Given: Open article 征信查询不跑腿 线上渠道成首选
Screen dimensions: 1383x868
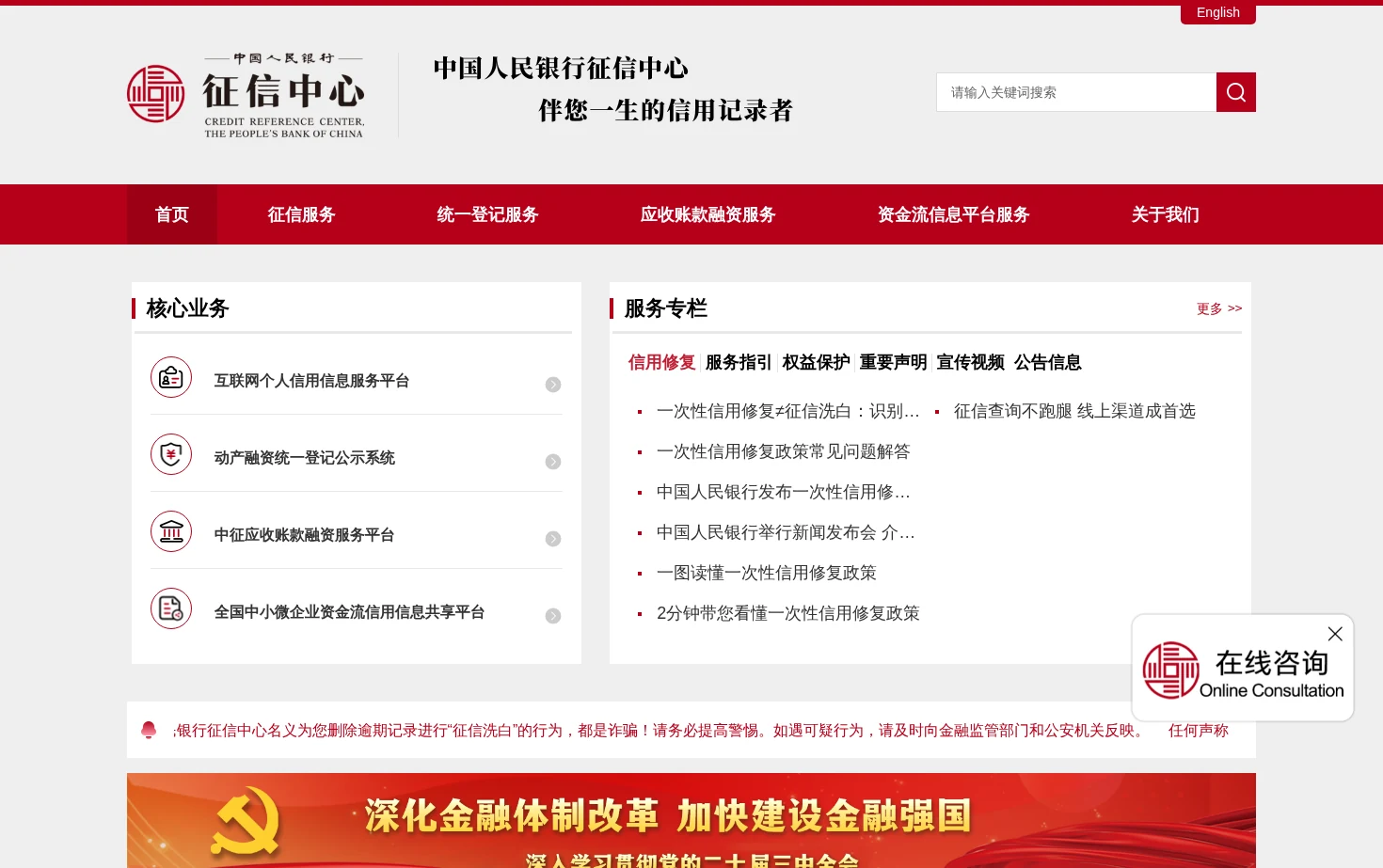Looking at the screenshot, I should (1074, 411).
